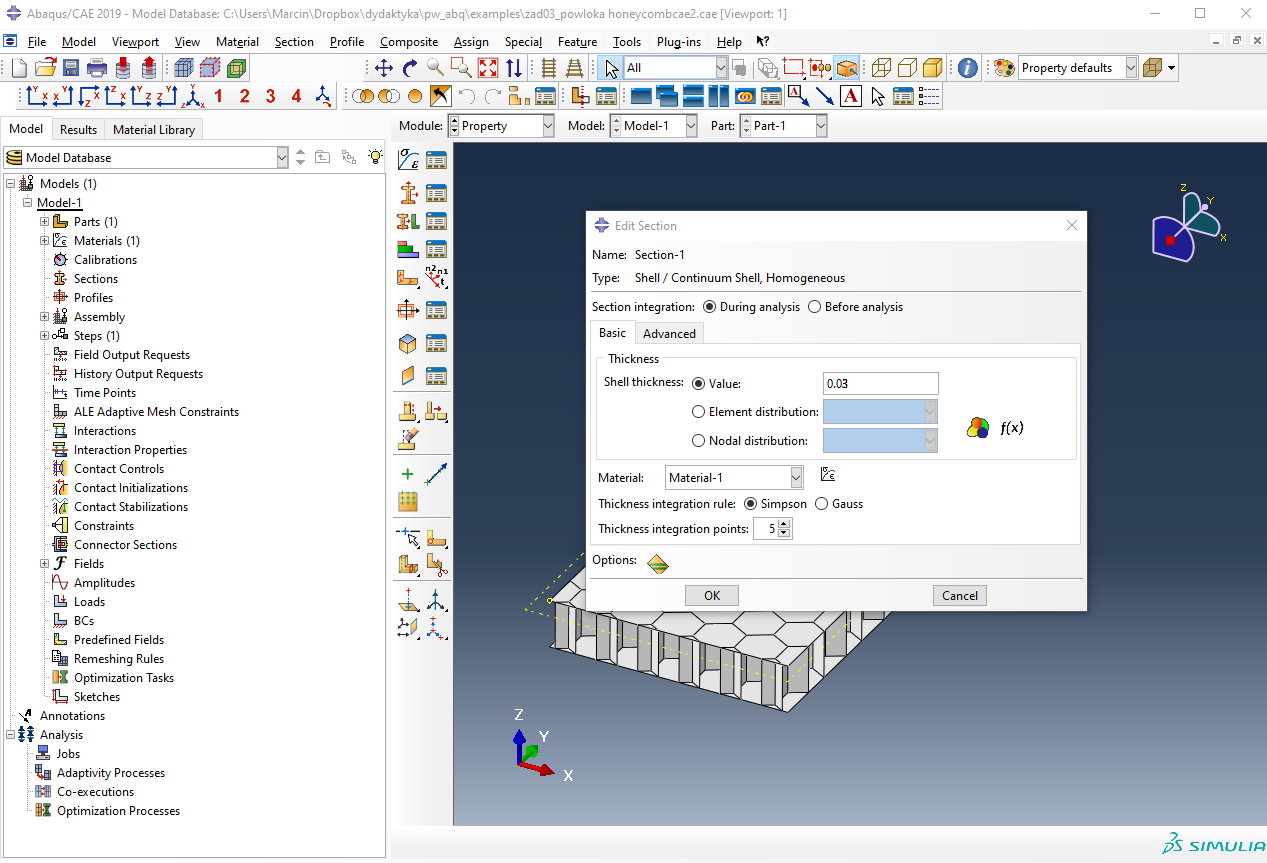The width and height of the screenshot is (1267, 863).
Task: Click Create Material icon beside Material dropdown
Action: pyautogui.click(x=827, y=476)
